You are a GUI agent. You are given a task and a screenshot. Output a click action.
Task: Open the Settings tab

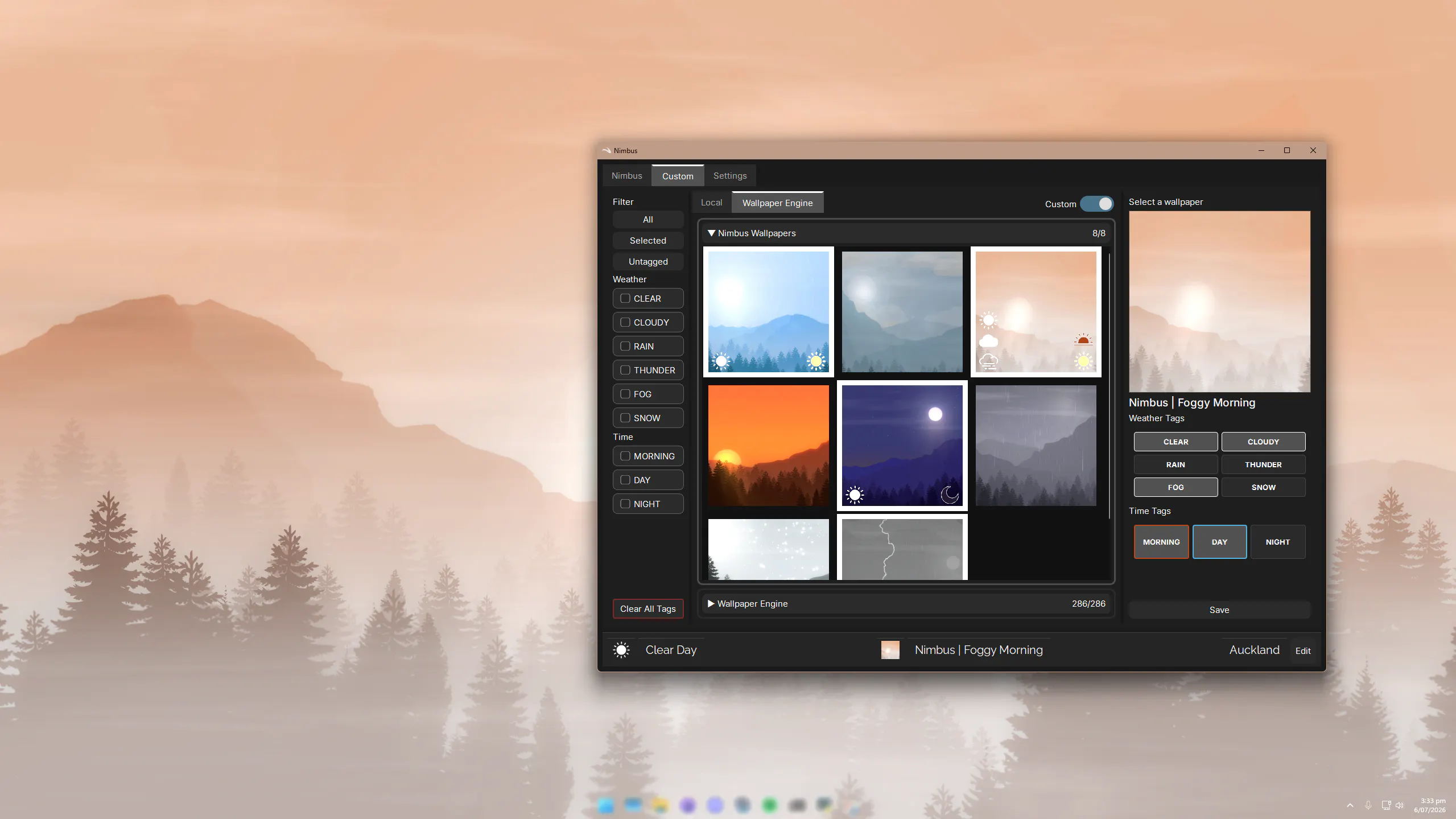[x=730, y=176]
